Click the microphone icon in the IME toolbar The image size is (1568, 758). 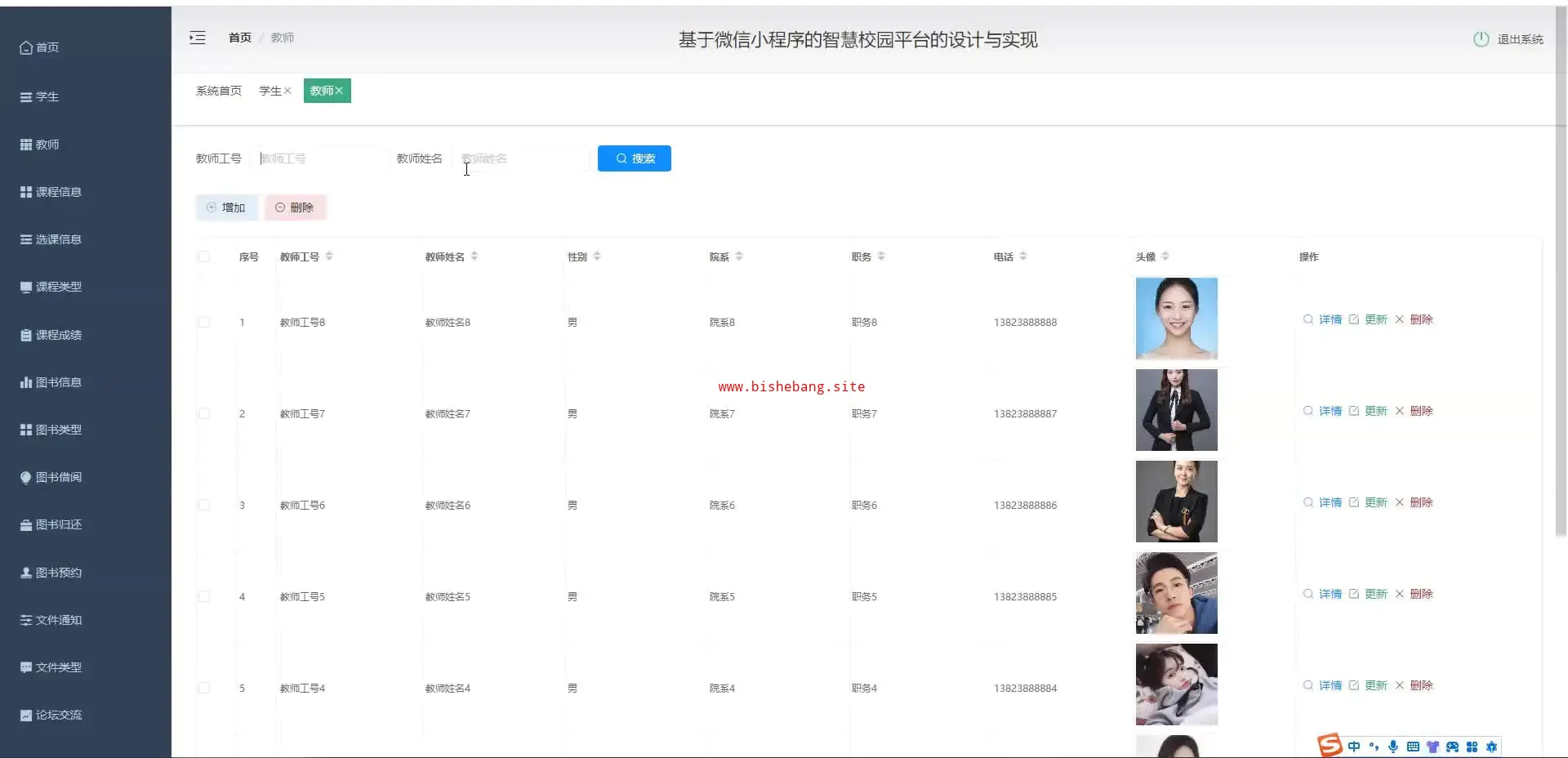pyautogui.click(x=1393, y=747)
